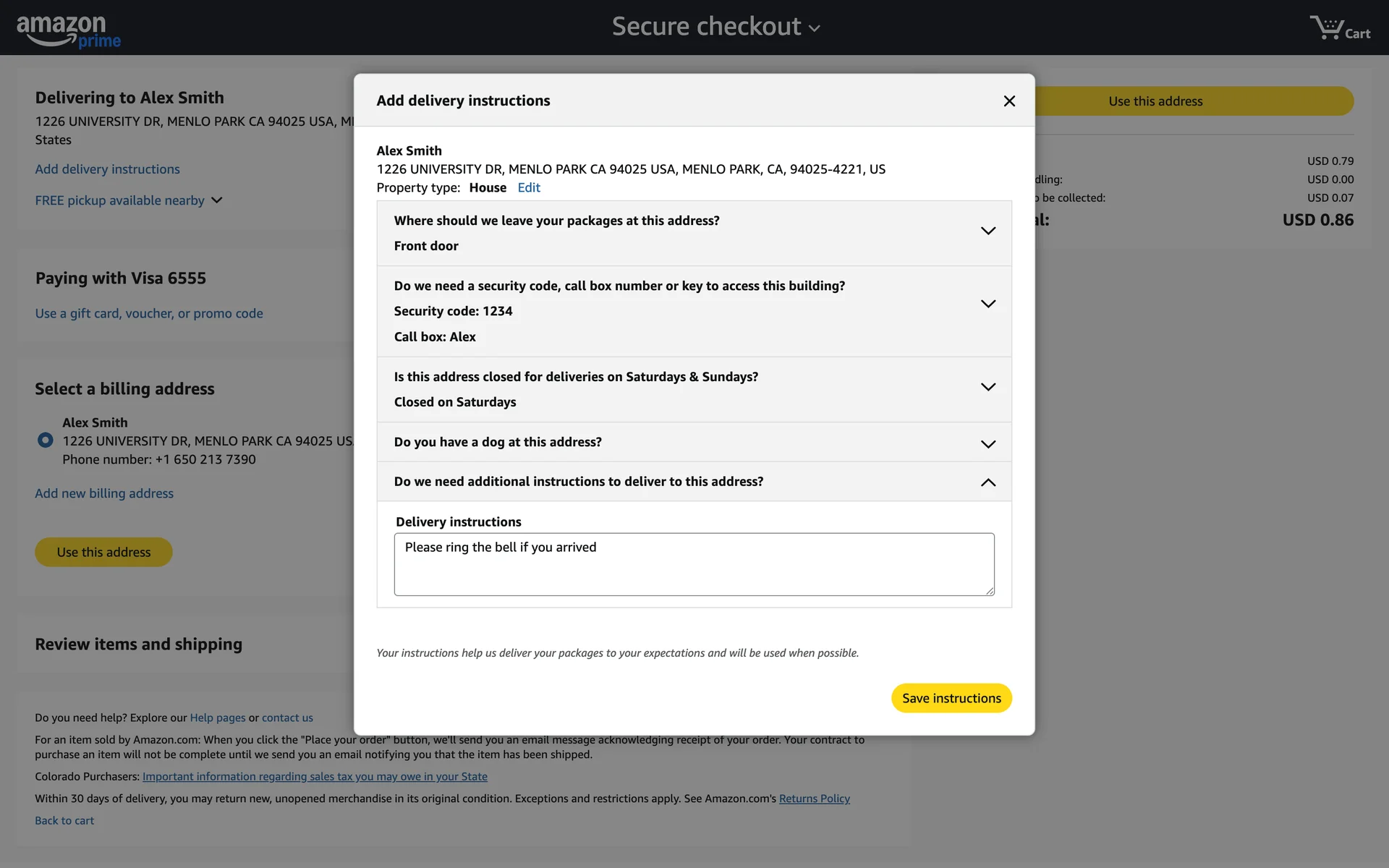Expand the package leave location question
1389x868 pixels.
click(987, 231)
